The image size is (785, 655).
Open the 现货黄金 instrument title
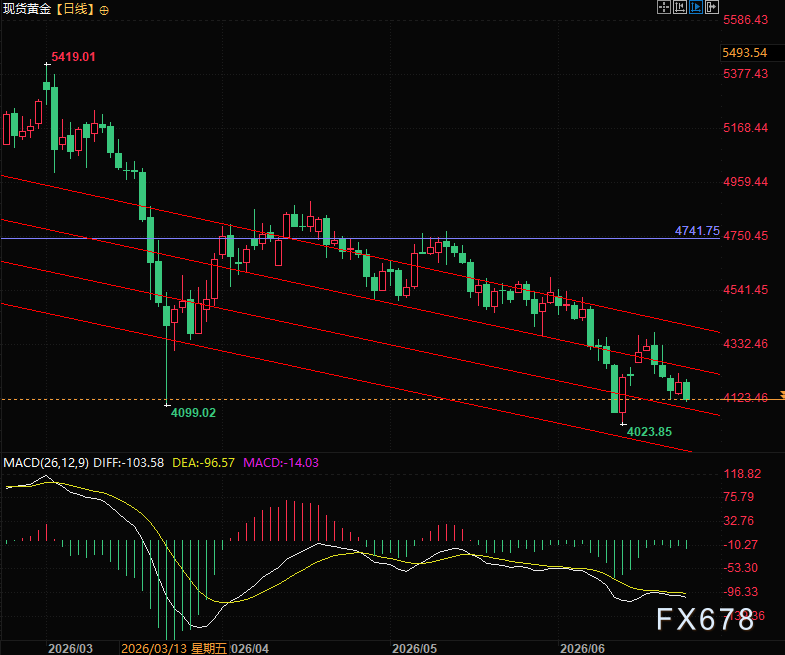pos(27,9)
